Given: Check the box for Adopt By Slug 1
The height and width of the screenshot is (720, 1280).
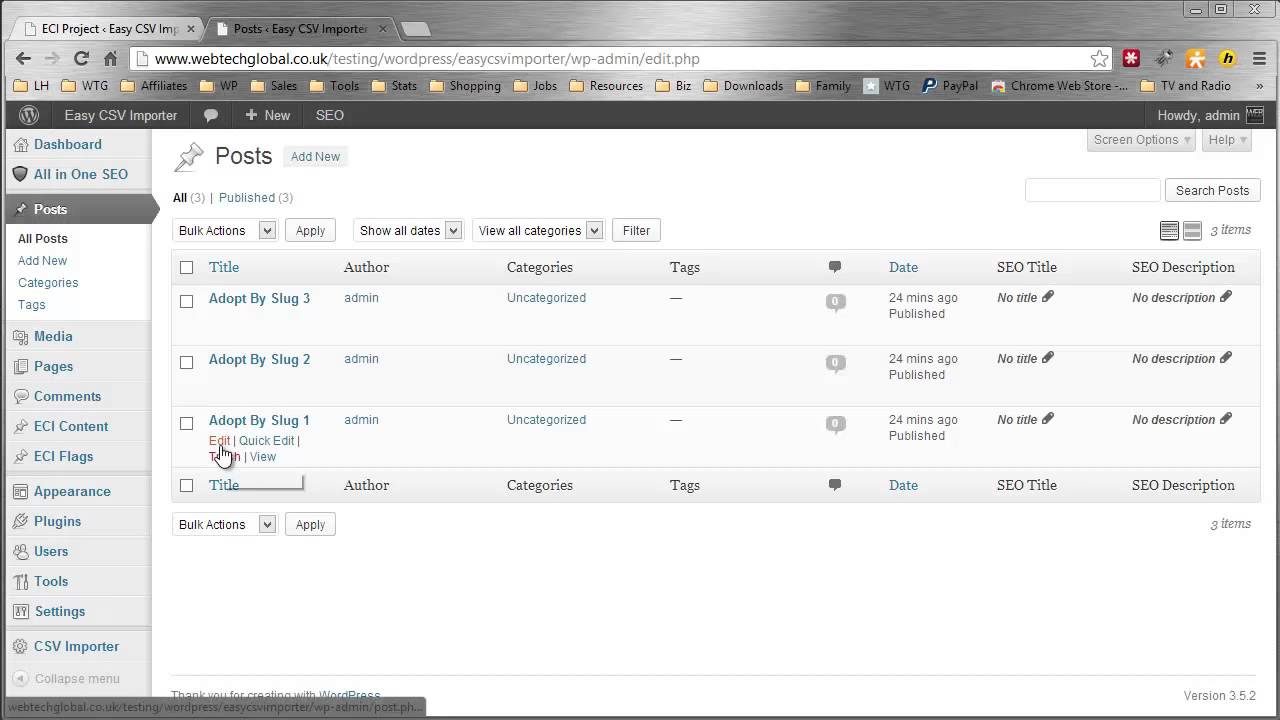Looking at the screenshot, I should (x=186, y=423).
